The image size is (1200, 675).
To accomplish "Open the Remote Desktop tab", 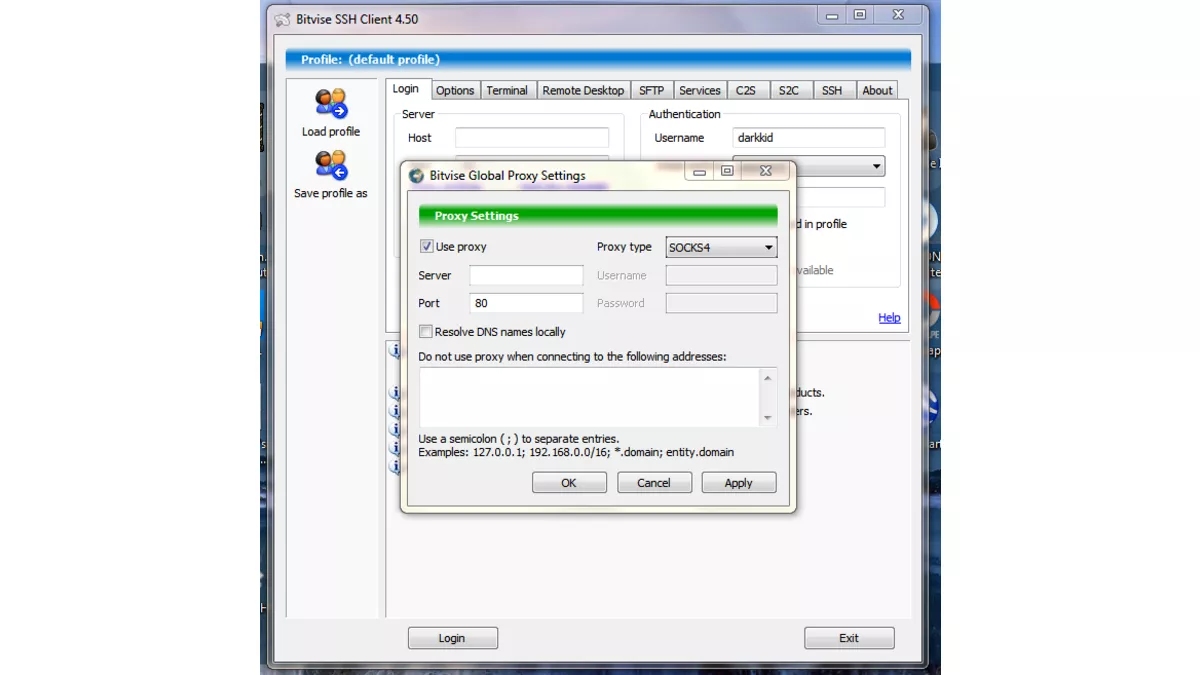I will tap(583, 90).
